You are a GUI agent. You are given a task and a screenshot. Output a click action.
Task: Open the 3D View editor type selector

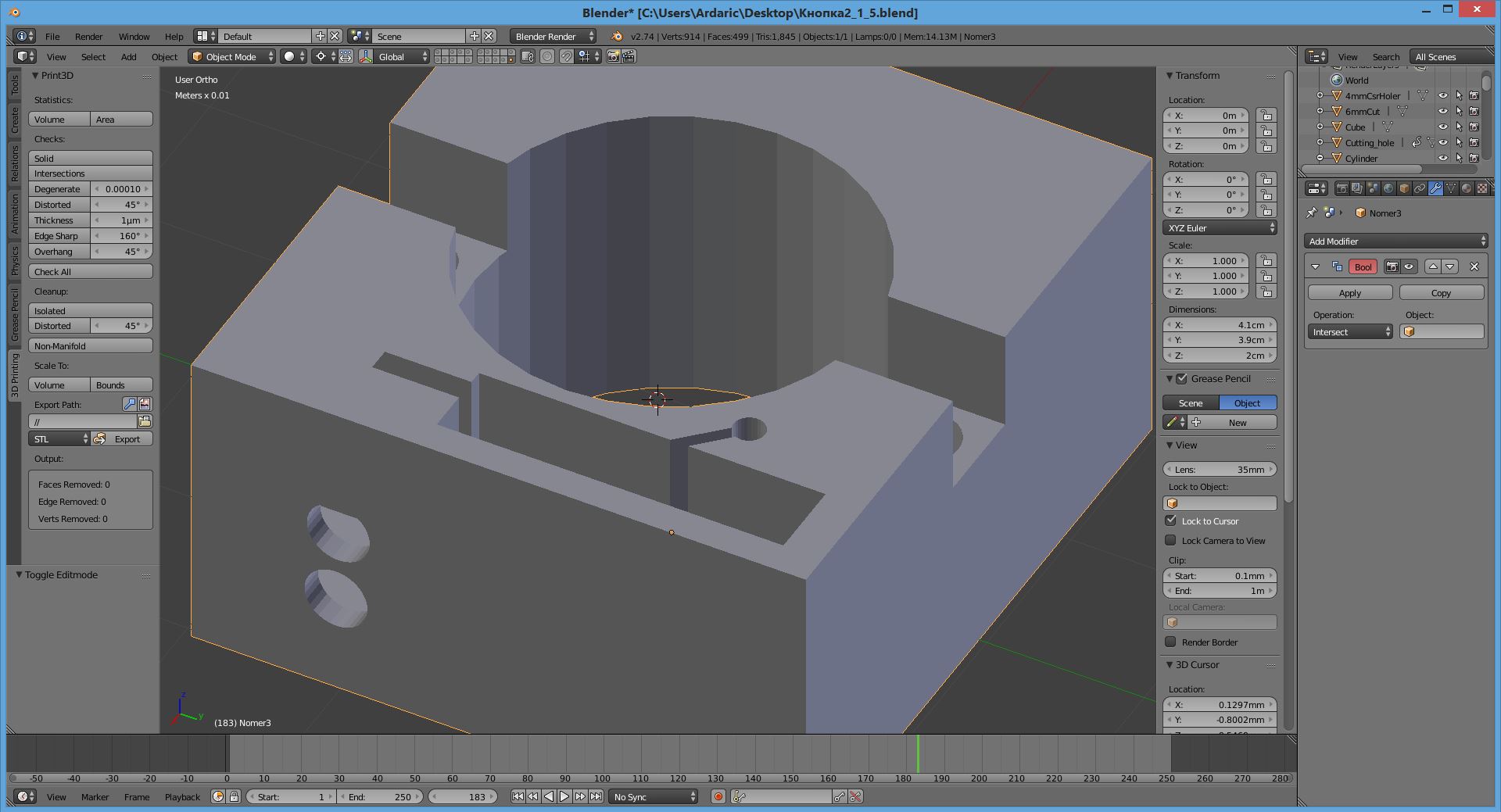coord(26,56)
